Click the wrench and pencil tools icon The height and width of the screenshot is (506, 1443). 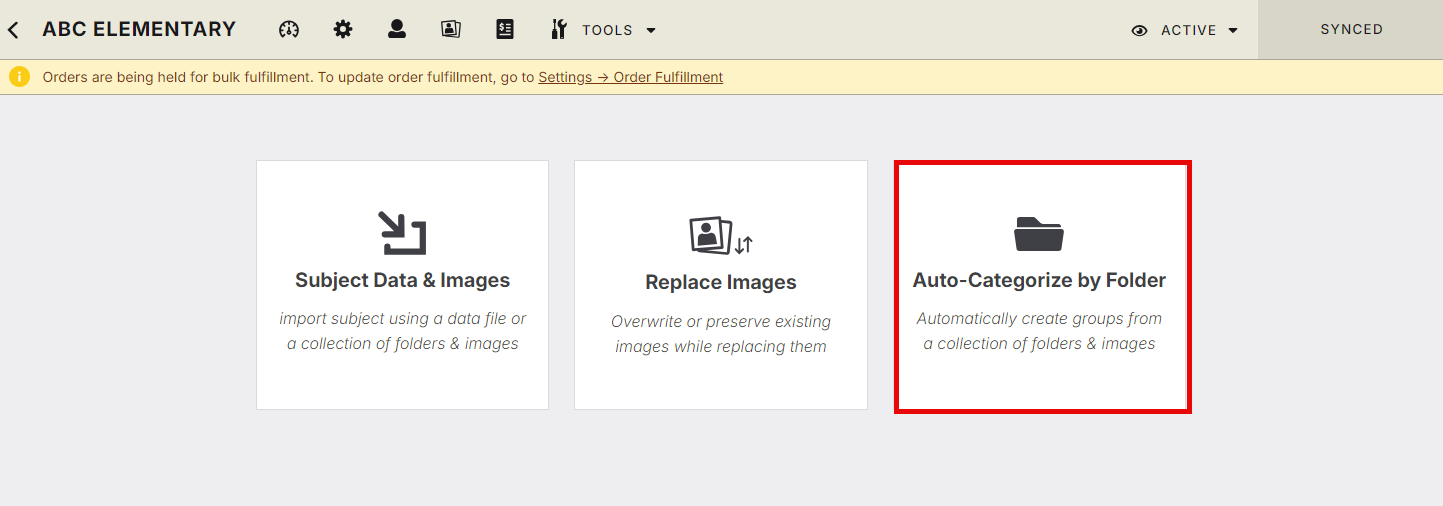pos(559,30)
